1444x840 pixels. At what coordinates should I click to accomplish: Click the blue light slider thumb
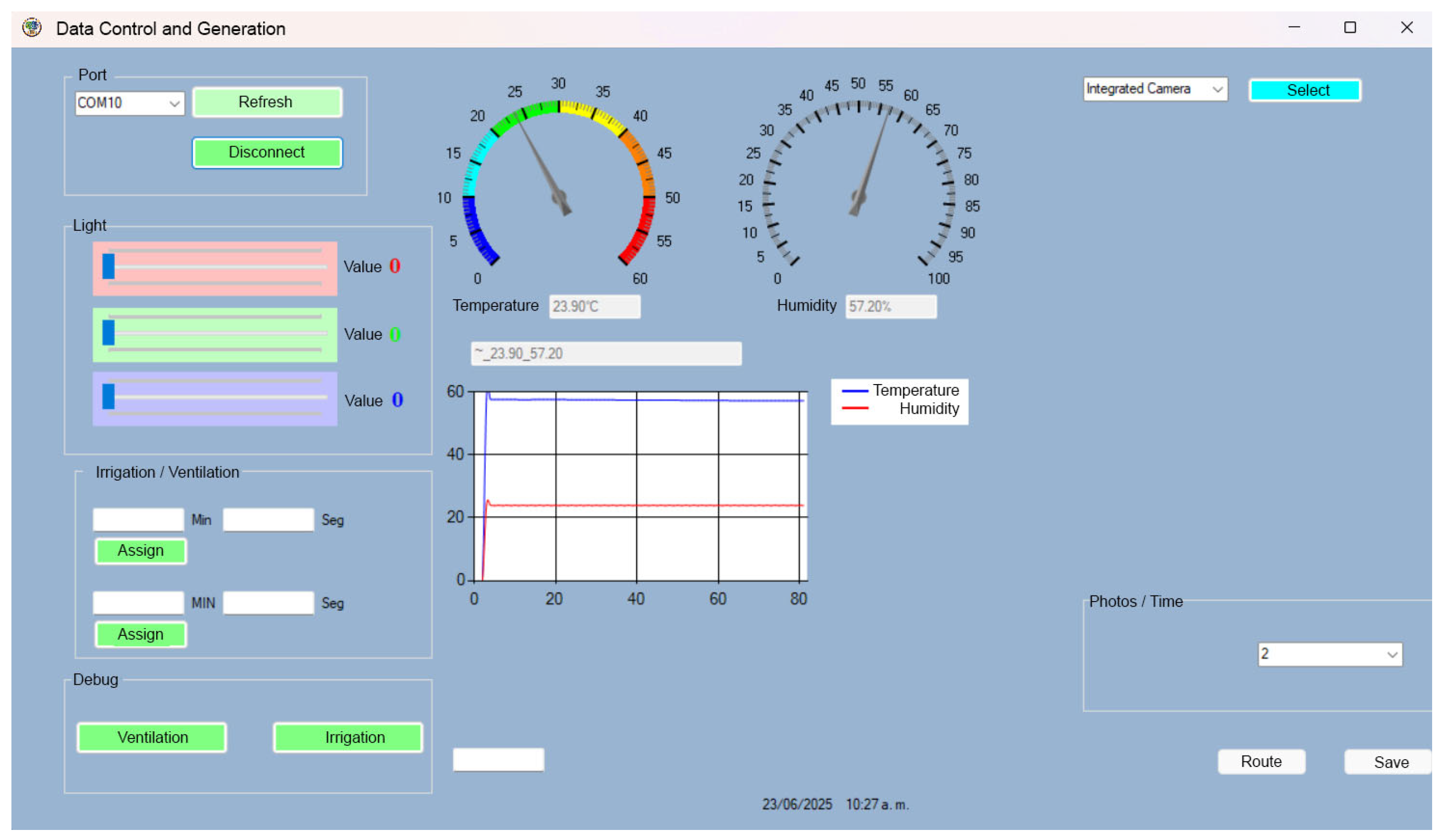108,397
